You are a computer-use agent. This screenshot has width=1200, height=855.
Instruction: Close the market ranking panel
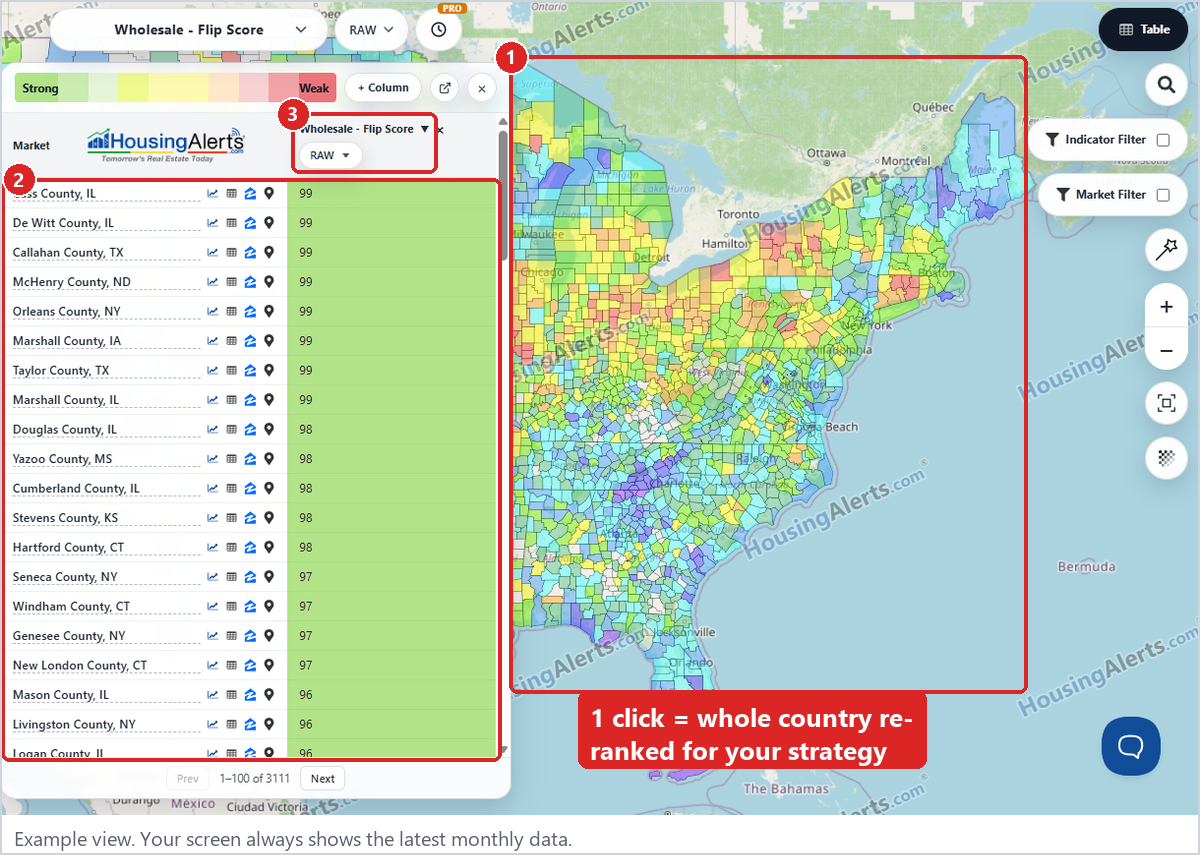click(x=481, y=88)
